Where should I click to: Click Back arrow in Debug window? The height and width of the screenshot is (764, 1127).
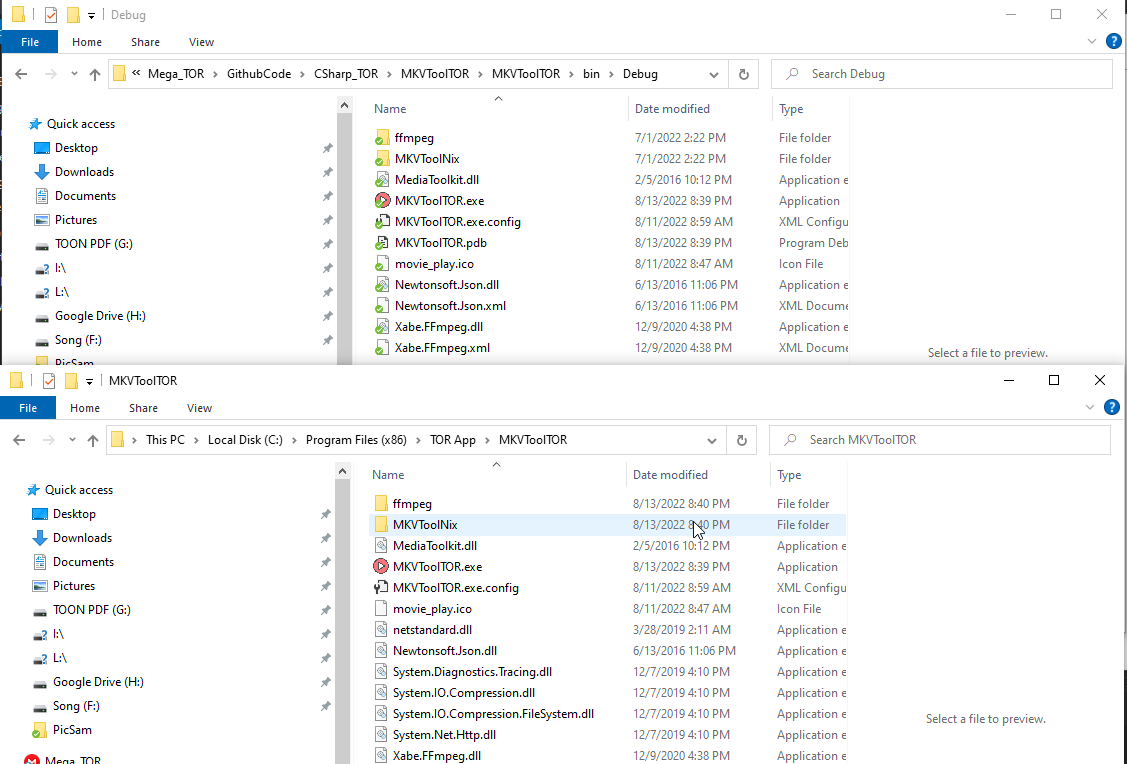coord(22,74)
